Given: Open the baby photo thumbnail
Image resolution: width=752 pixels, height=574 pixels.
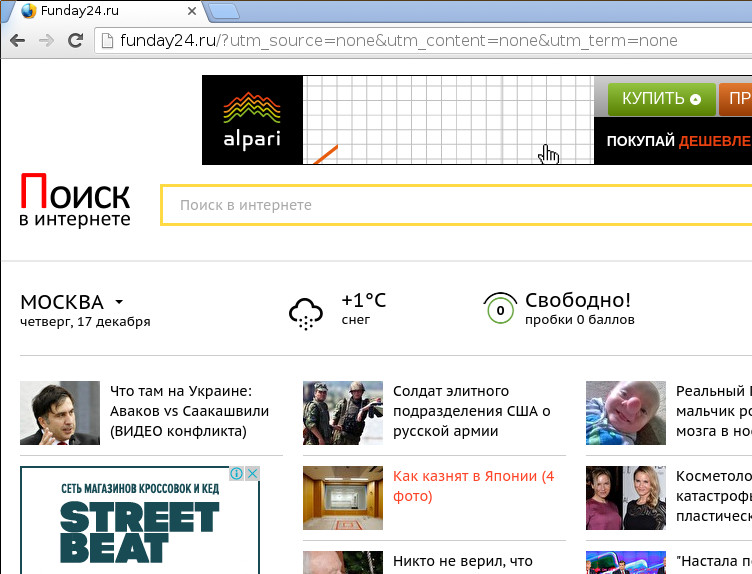Looking at the screenshot, I should point(626,413).
